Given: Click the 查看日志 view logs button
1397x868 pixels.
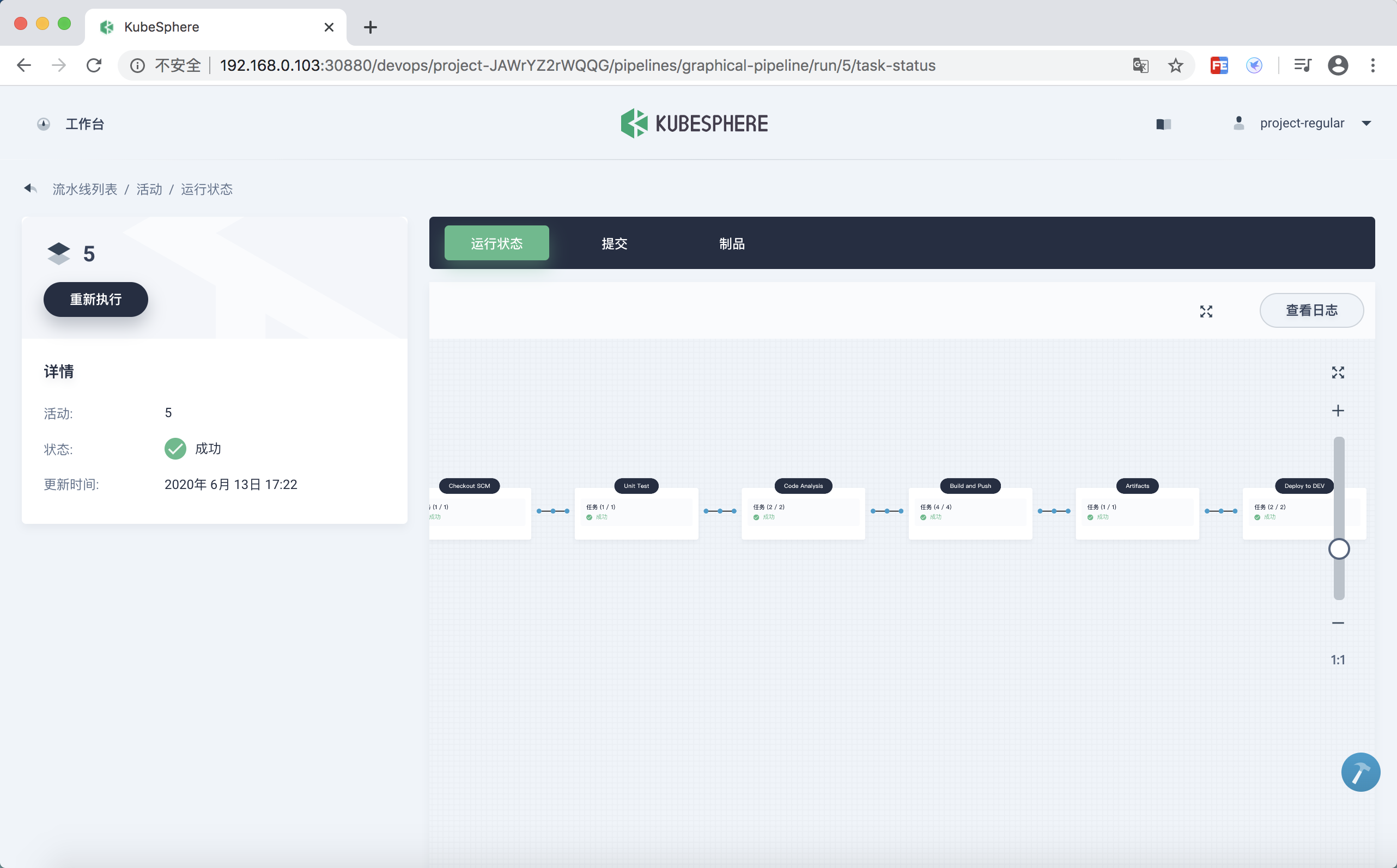Looking at the screenshot, I should tap(1311, 310).
